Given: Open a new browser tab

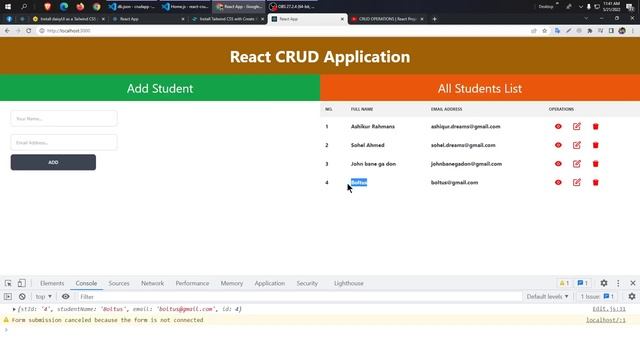Looking at the screenshot, I should point(435,19).
